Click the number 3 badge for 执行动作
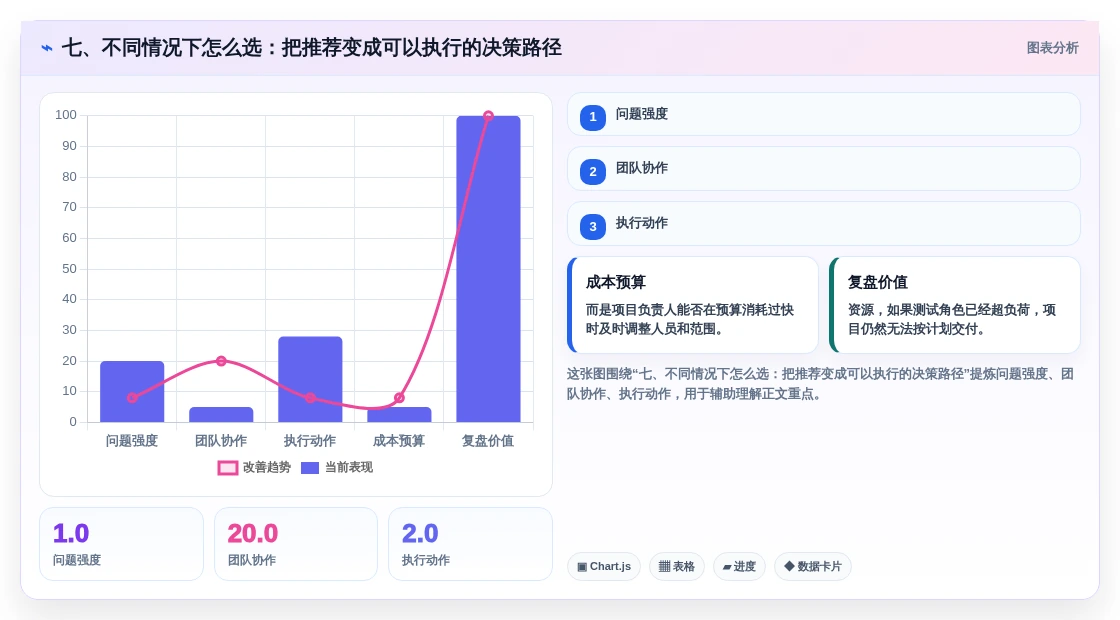The width and height of the screenshot is (1120, 620). tap(593, 226)
